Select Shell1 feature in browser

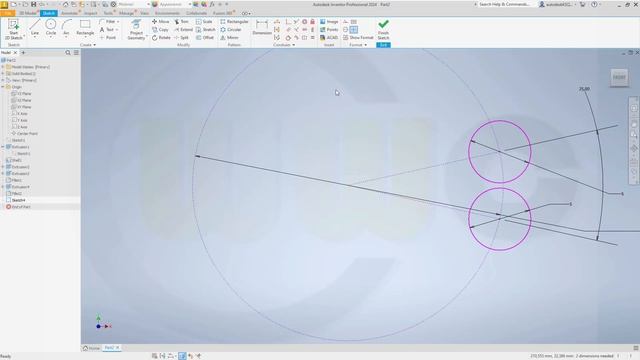pos(14,160)
